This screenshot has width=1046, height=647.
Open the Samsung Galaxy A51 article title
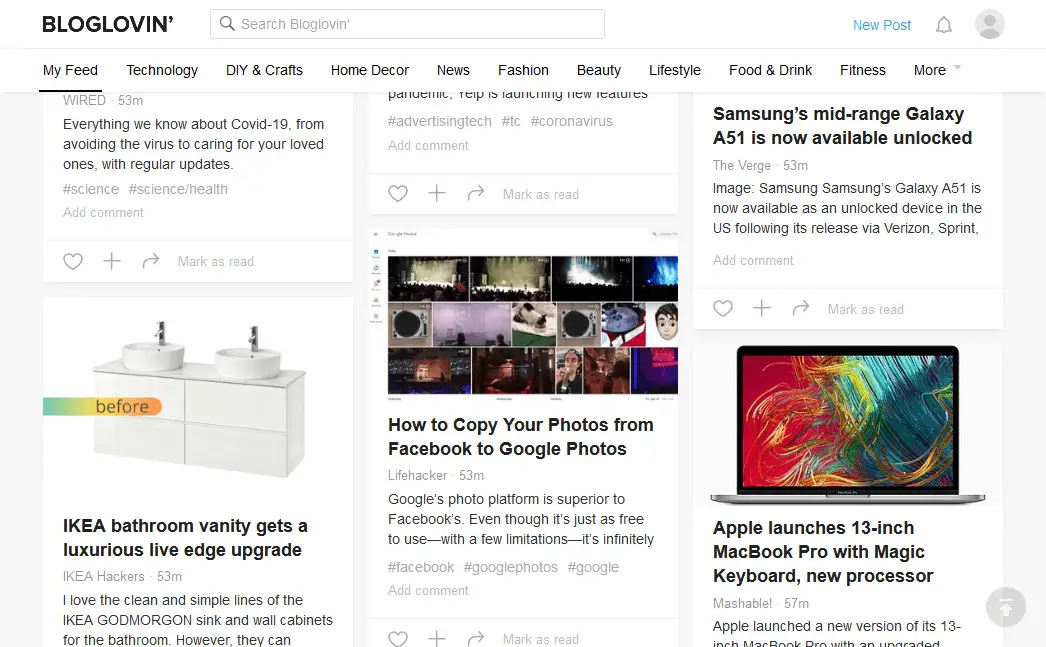coord(842,125)
